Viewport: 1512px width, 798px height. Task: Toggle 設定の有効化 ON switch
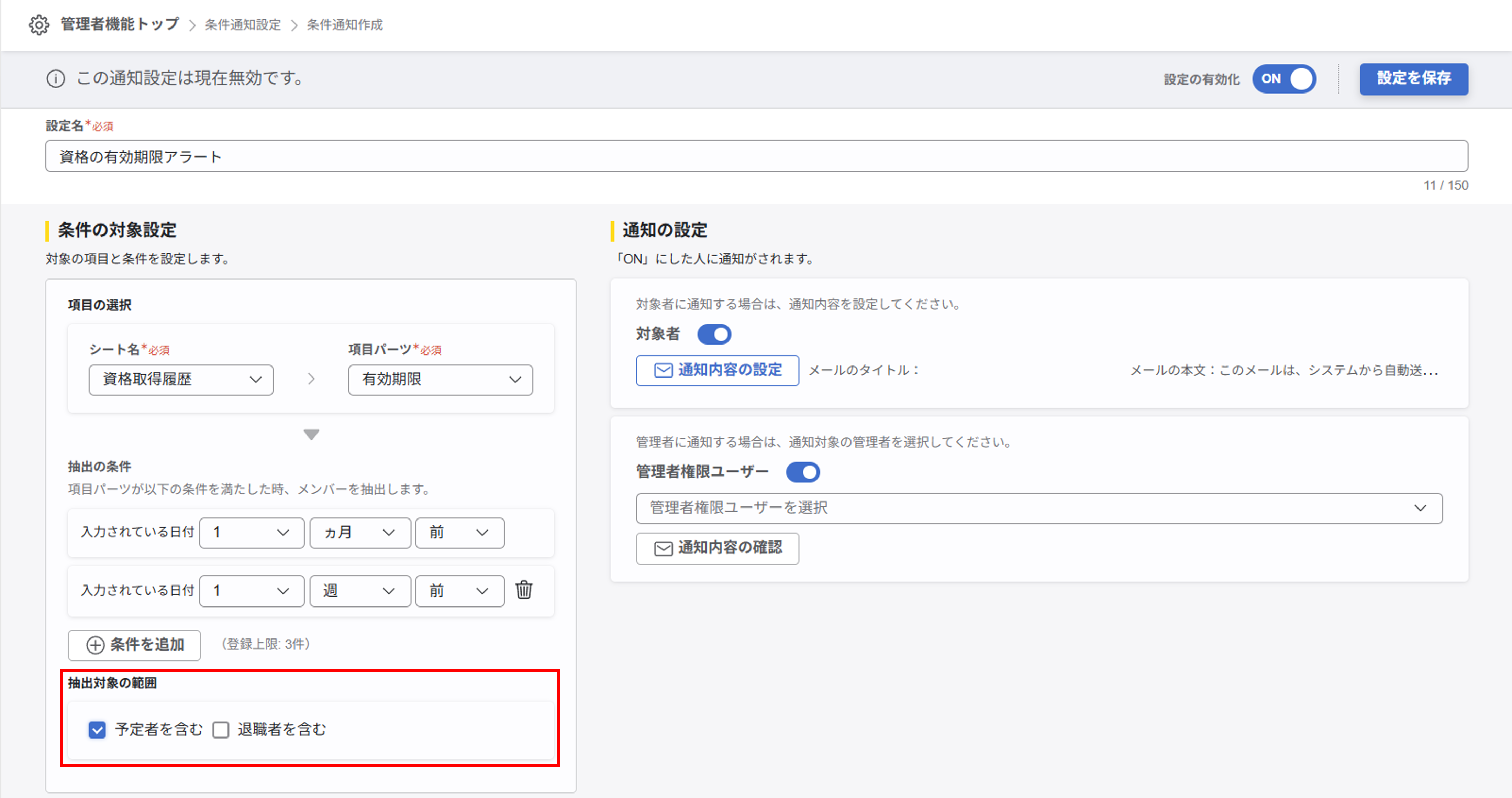point(1284,79)
